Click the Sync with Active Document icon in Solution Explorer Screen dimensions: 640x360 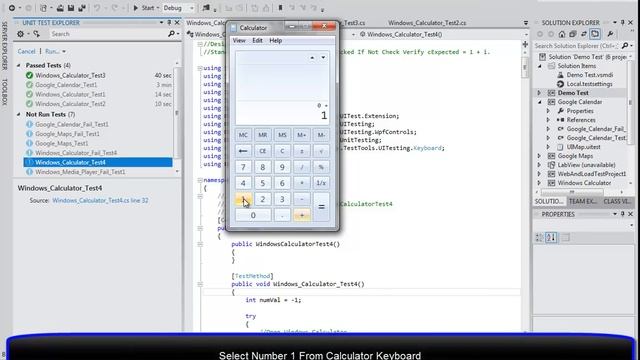pyautogui.click(x=584, y=34)
